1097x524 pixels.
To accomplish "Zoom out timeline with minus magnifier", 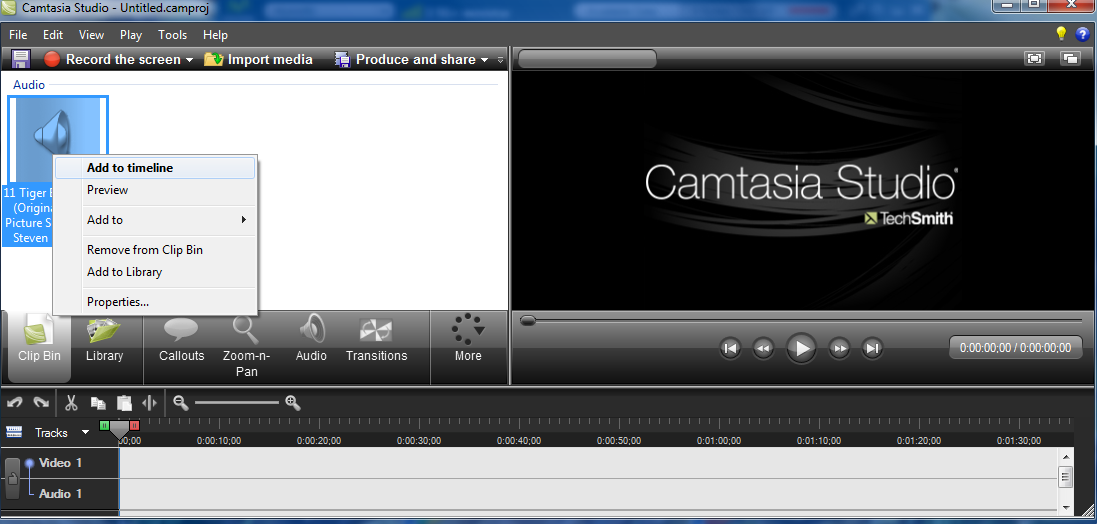I will pos(181,402).
